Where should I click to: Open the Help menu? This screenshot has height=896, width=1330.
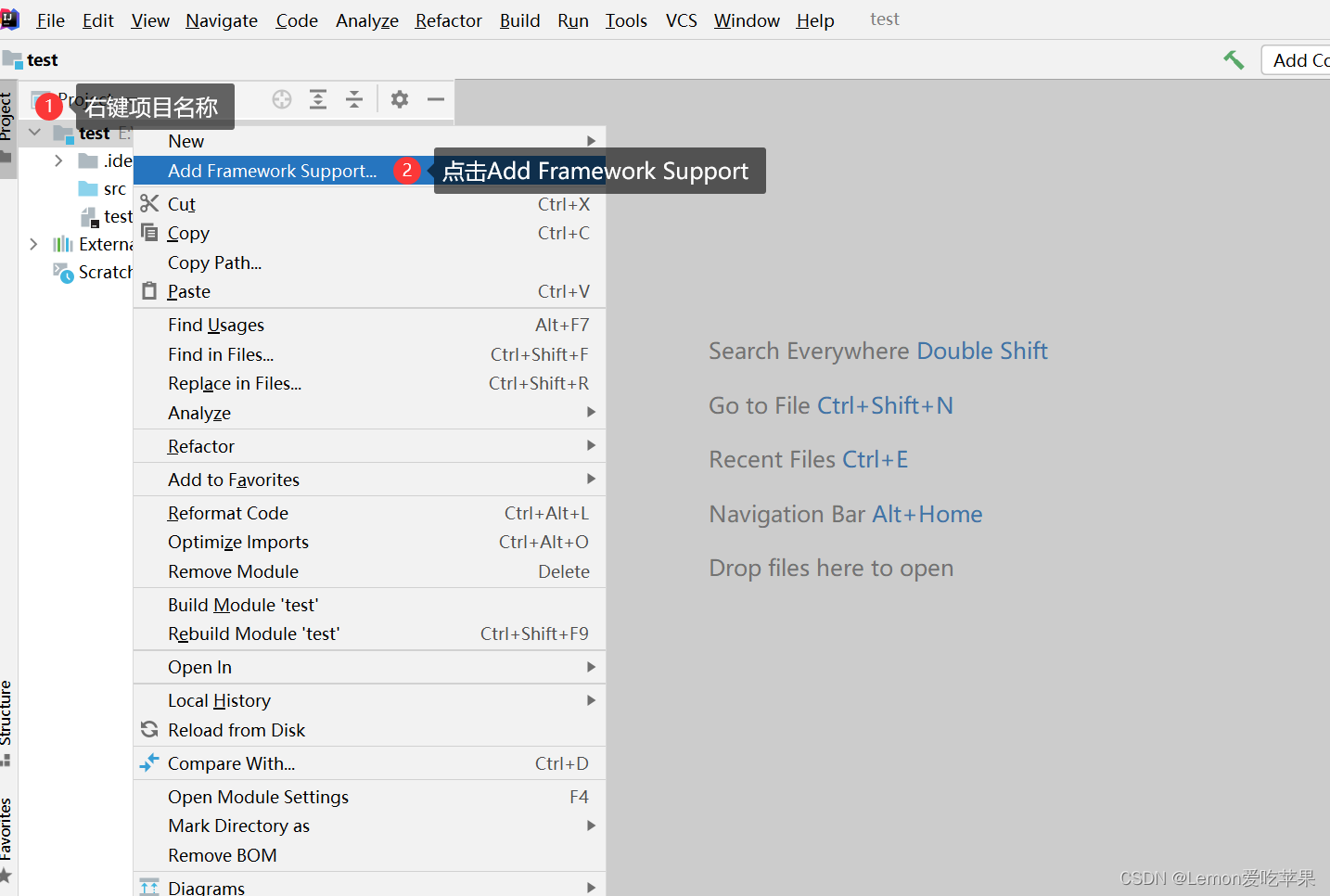click(815, 20)
